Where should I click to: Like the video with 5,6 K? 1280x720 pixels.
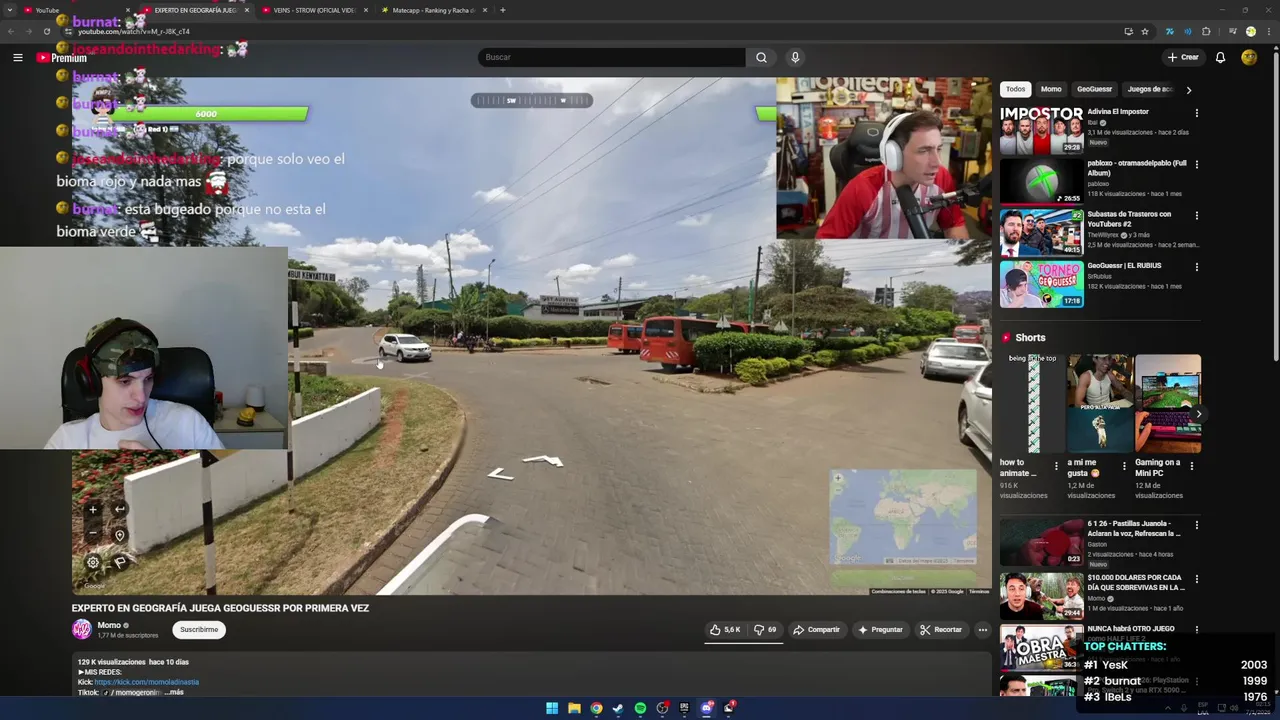725,630
